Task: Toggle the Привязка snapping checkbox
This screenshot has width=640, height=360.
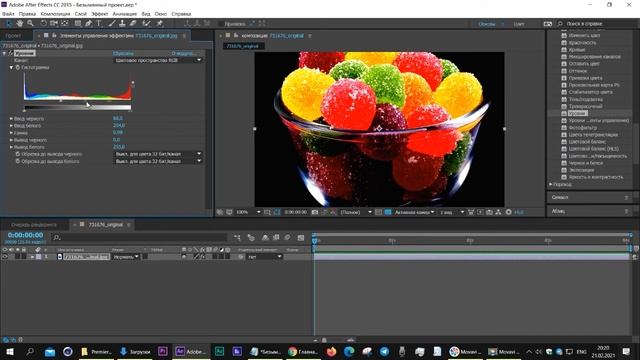Action: tap(221, 24)
